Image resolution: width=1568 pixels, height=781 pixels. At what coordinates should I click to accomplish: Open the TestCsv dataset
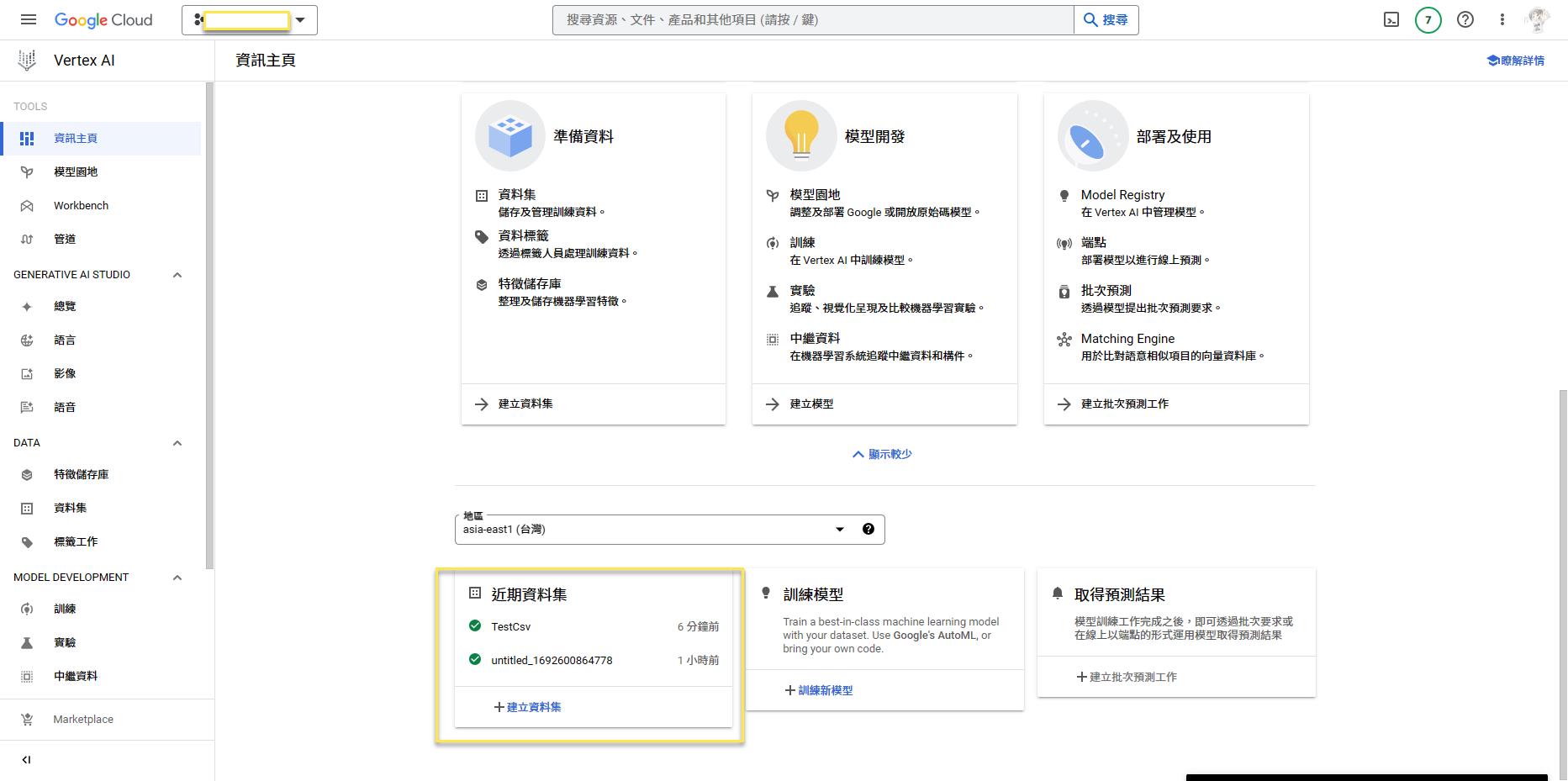pyautogui.click(x=511, y=627)
